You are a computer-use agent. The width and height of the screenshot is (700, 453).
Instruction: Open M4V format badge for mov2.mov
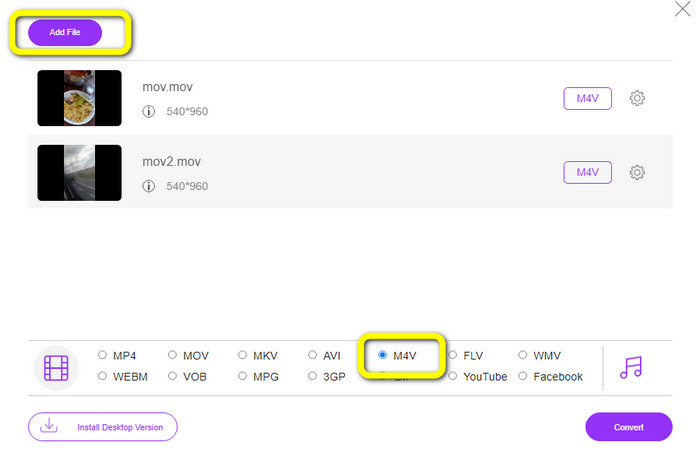(x=587, y=172)
